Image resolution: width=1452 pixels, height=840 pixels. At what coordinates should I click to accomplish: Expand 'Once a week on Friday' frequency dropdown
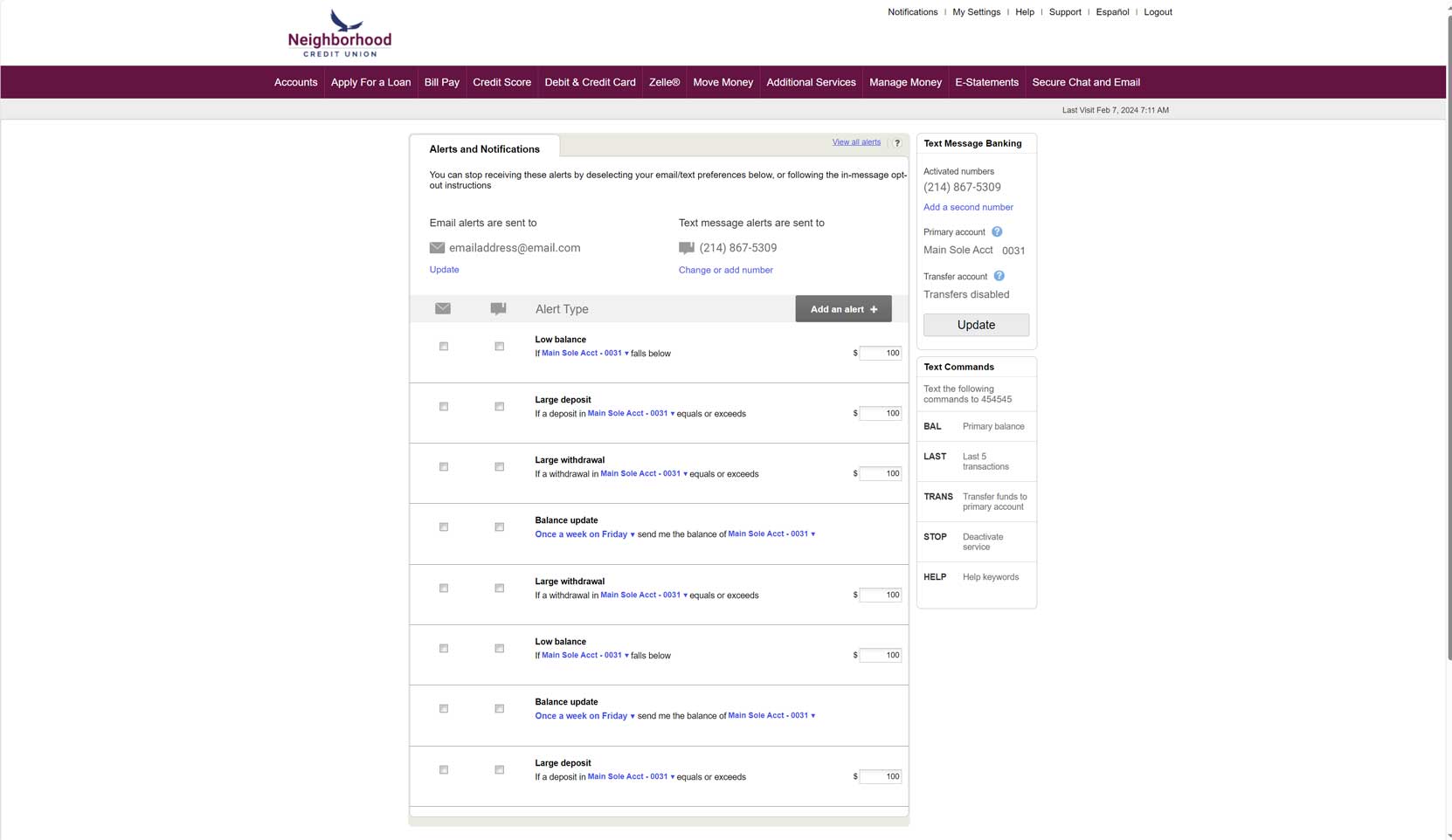tap(584, 534)
